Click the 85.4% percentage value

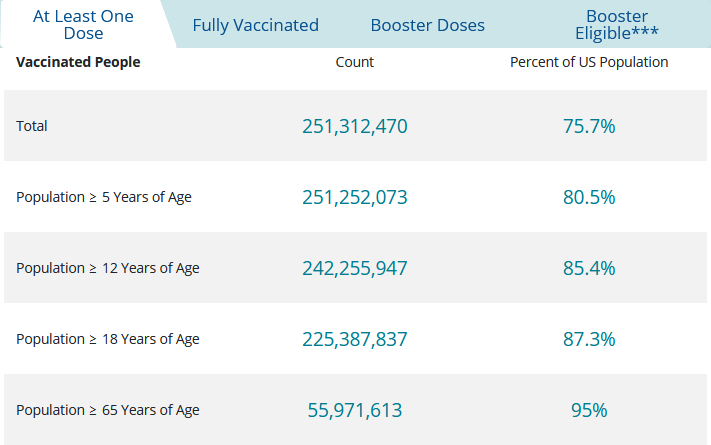click(589, 268)
